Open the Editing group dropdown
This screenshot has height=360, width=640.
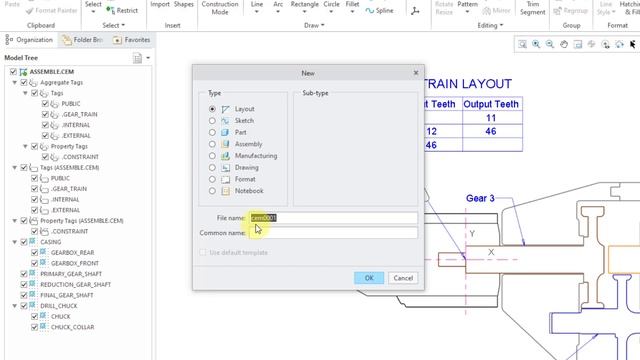point(490,25)
